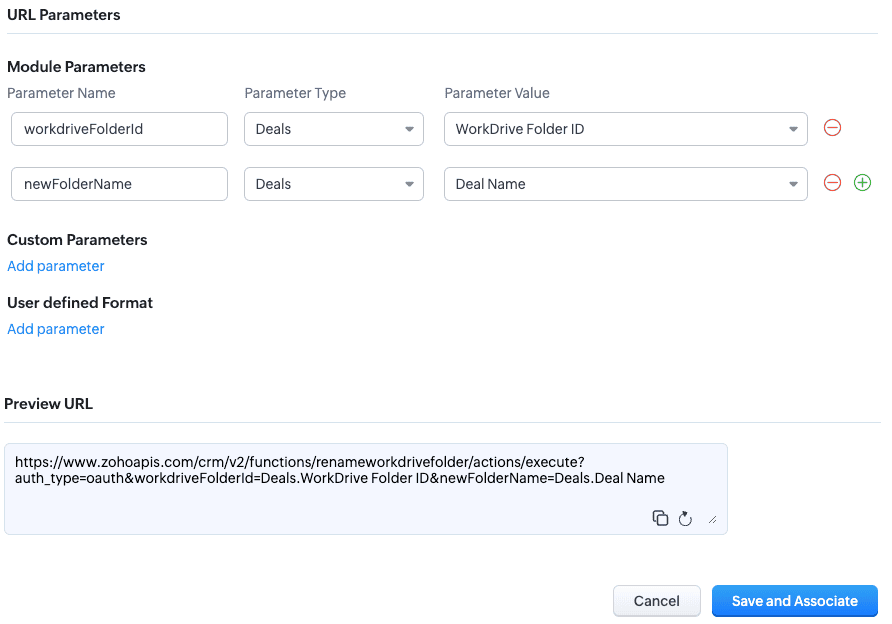Cancel the URL parameter setup
The width and height of the screenshot is (892, 624).
pos(656,601)
